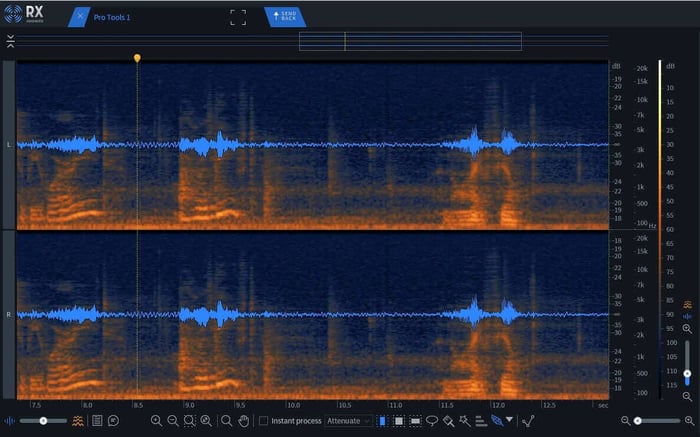Open the spectrogram settings list icon
Viewport: 700px width, 437px height.
pyautogui.click(x=97, y=420)
